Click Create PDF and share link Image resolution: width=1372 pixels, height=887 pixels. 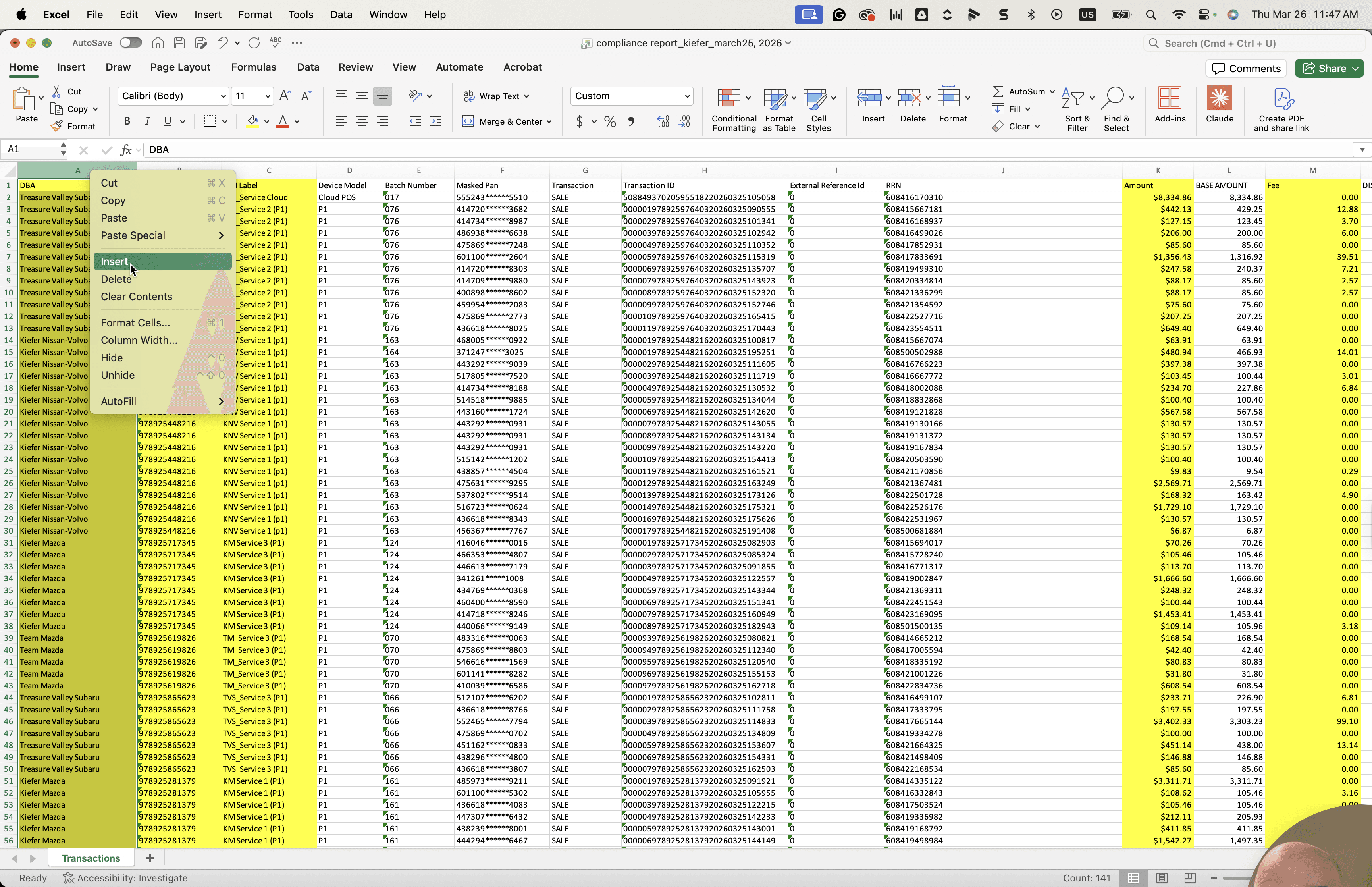[1281, 110]
